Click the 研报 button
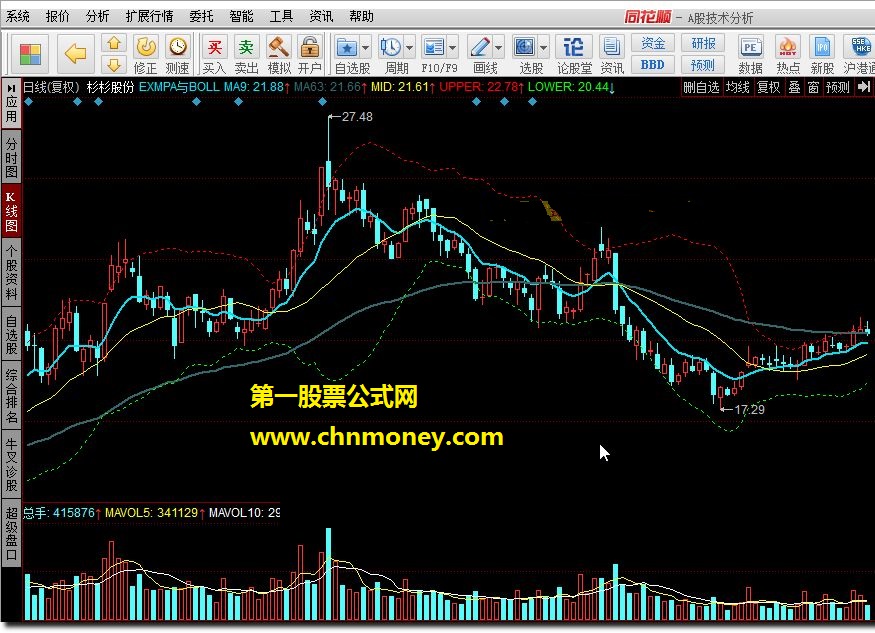The image size is (875, 633). coord(703,43)
